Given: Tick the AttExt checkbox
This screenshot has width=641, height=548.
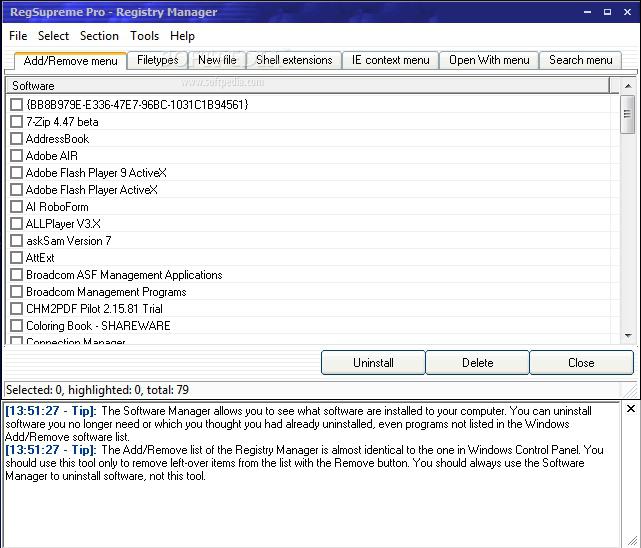Looking at the screenshot, I should pyautogui.click(x=16, y=258).
